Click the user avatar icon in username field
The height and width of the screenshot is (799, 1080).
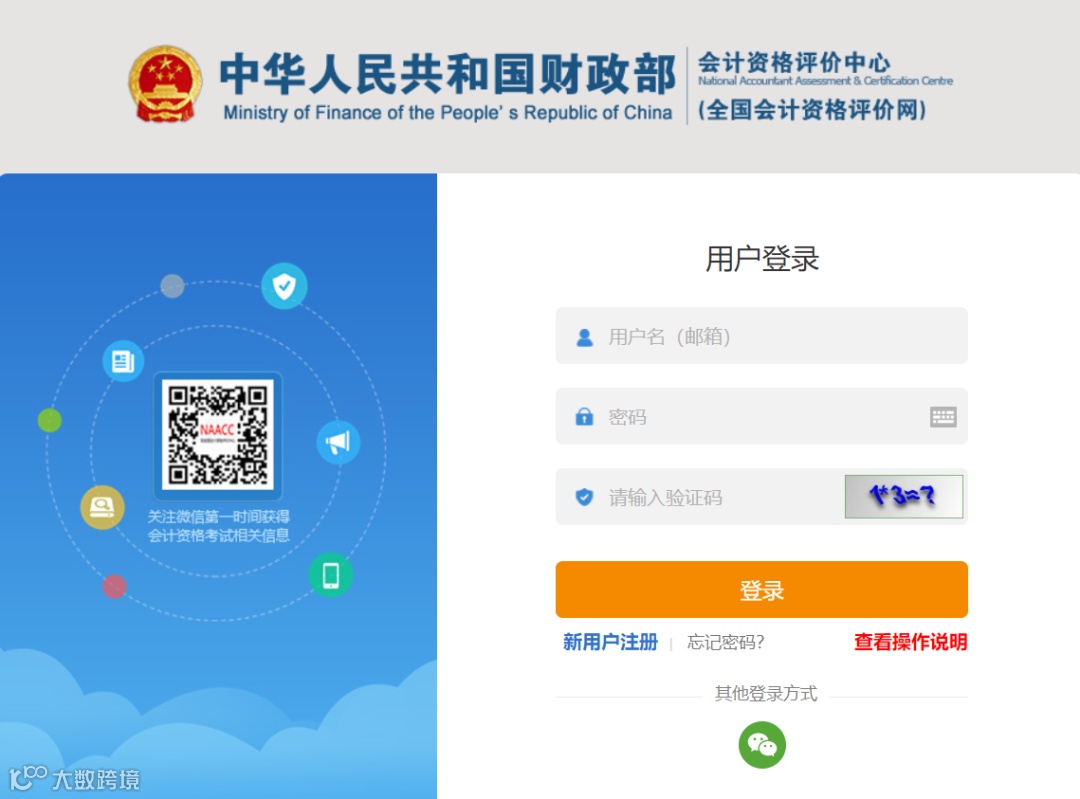[585, 337]
